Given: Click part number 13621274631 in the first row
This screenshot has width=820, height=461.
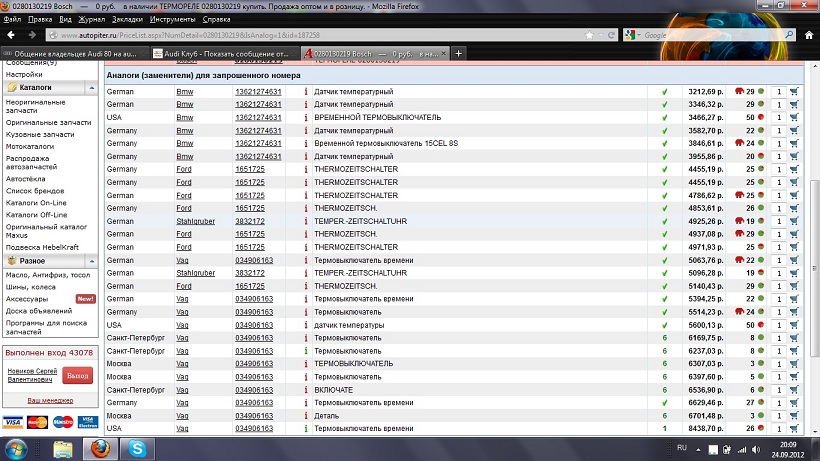Looking at the screenshot, I should point(258,91).
